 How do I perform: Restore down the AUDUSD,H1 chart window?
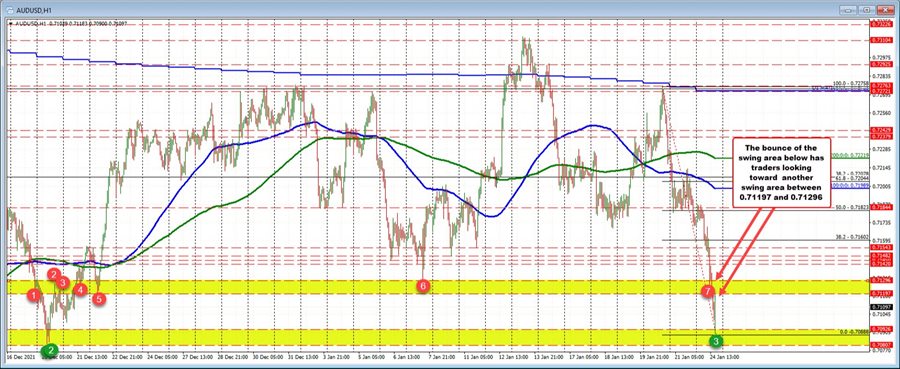(x=866, y=10)
